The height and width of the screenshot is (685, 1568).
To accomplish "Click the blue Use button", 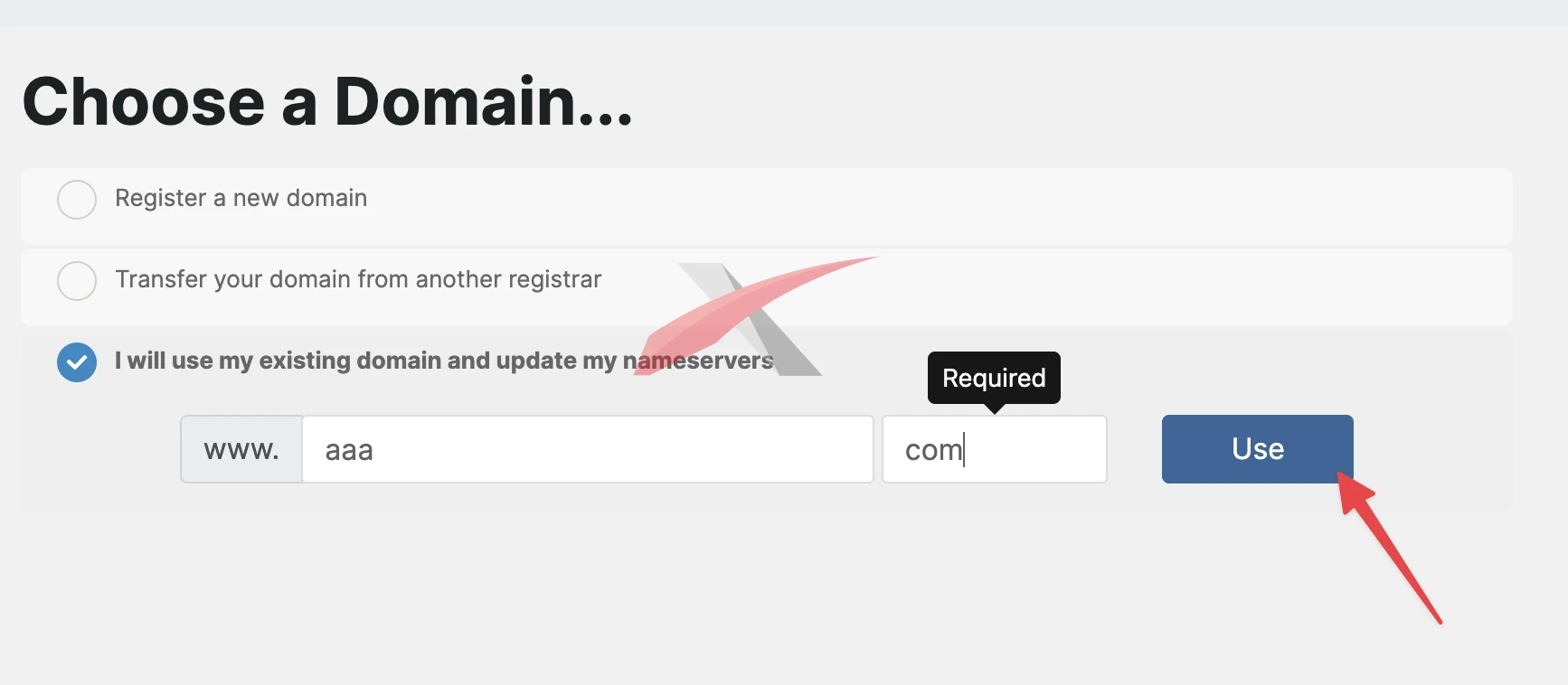I will coord(1257,449).
